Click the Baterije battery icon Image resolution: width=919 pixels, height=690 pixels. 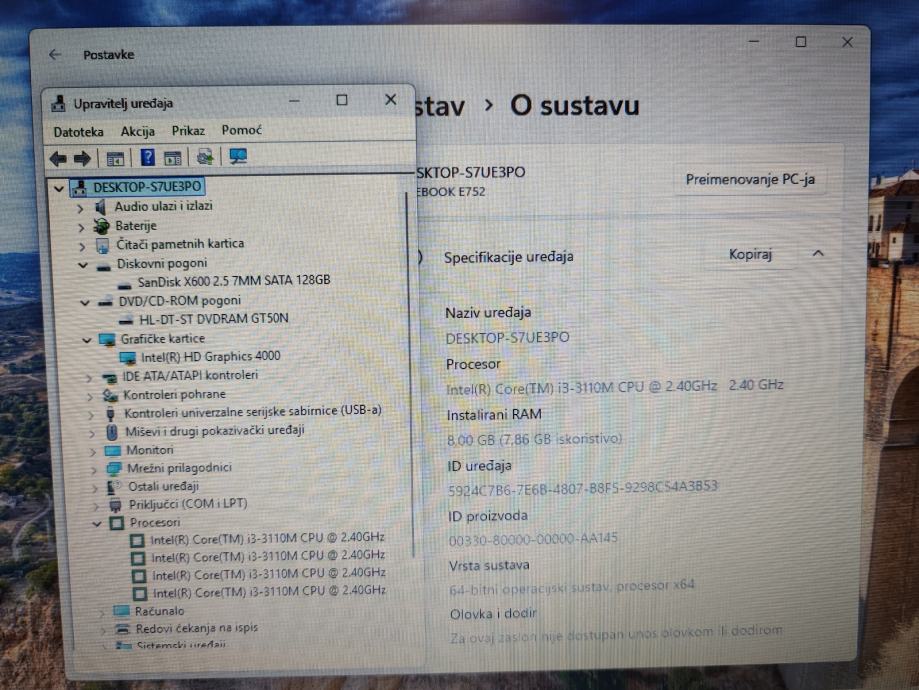(102, 226)
